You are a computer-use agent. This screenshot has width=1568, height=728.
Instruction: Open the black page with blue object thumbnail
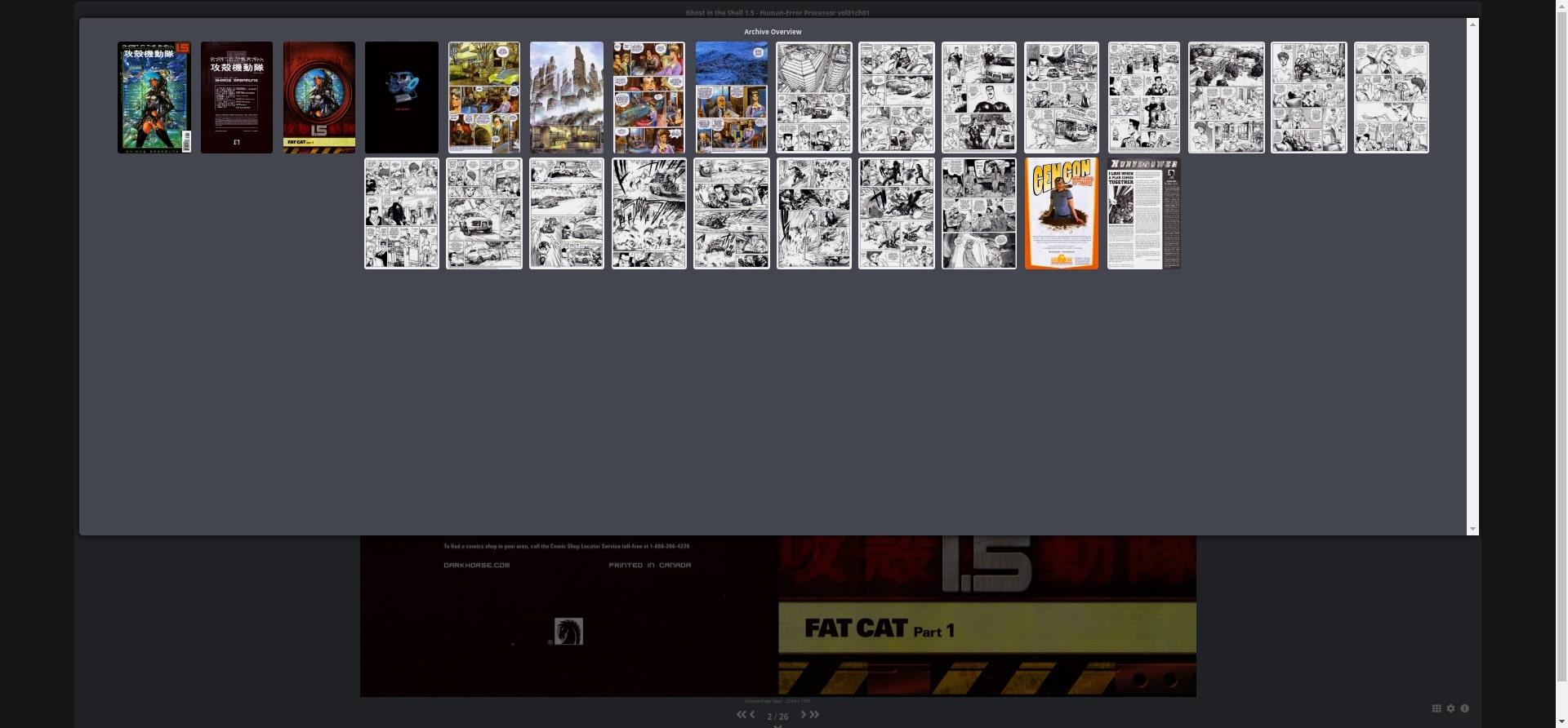coord(402,97)
